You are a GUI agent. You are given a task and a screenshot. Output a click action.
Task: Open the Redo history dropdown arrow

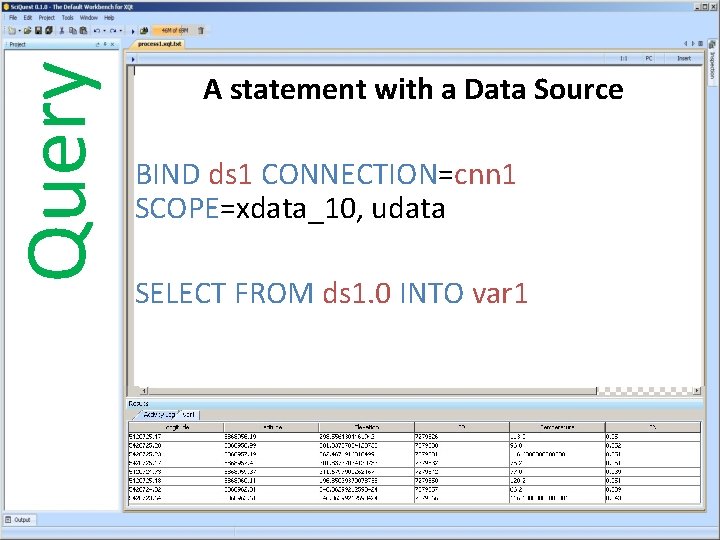pos(121,31)
